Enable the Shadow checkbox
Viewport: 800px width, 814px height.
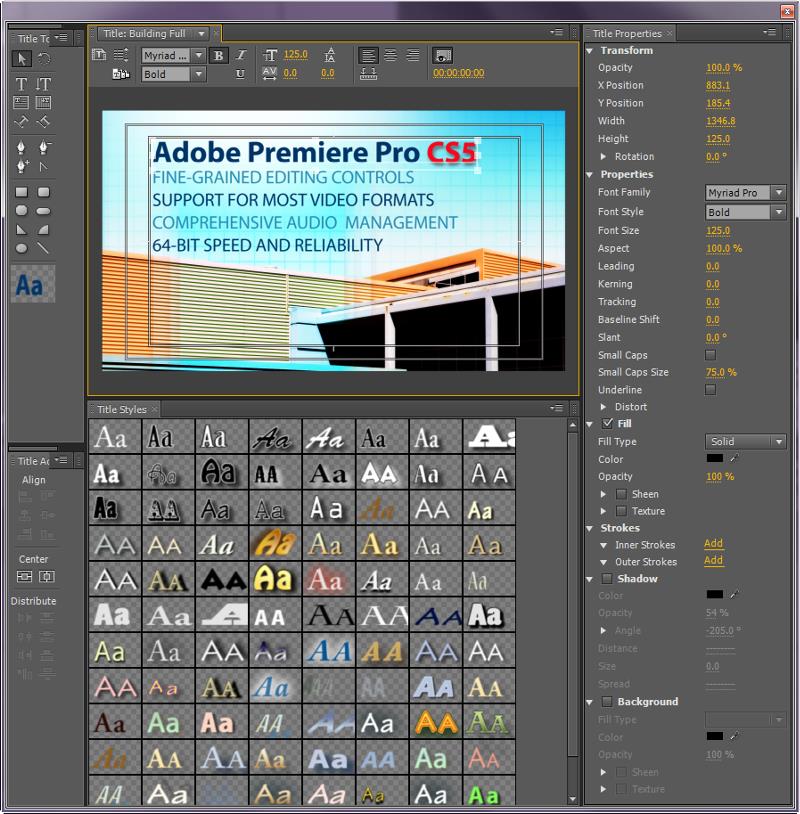coord(607,578)
